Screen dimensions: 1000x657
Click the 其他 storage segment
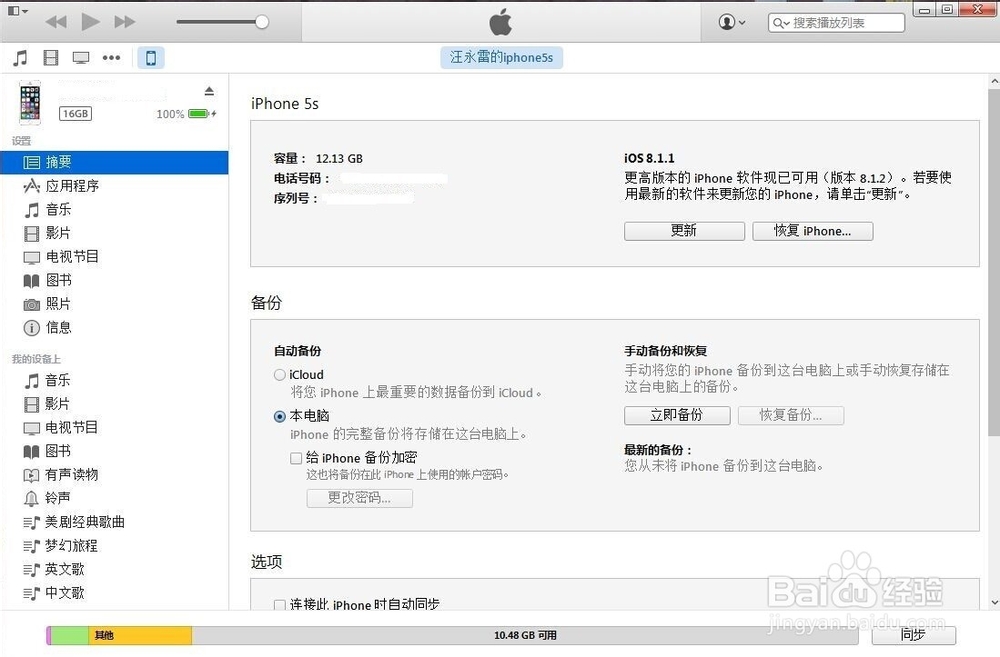(140, 635)
